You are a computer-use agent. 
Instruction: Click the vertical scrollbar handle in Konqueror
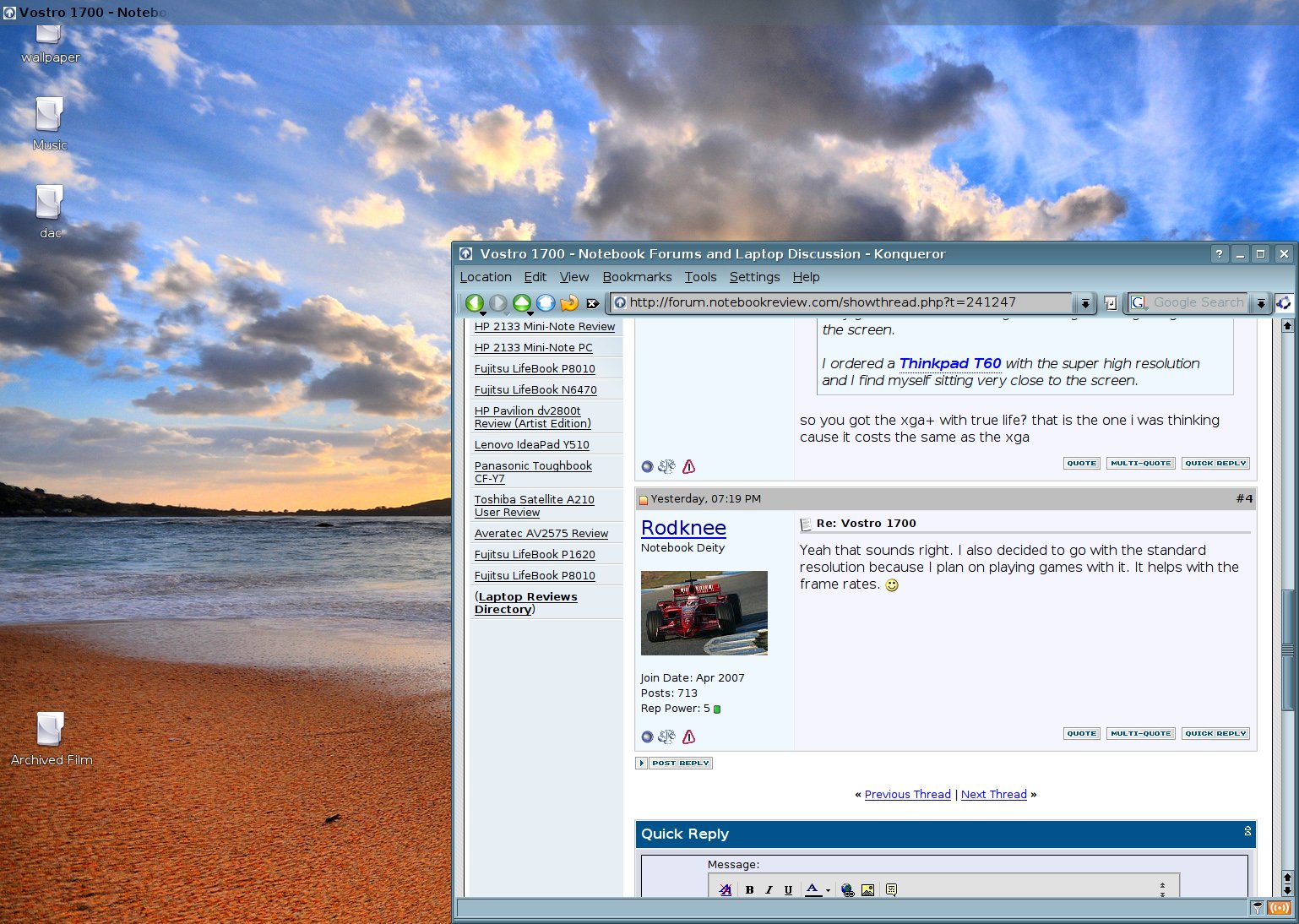[1287, 649]
